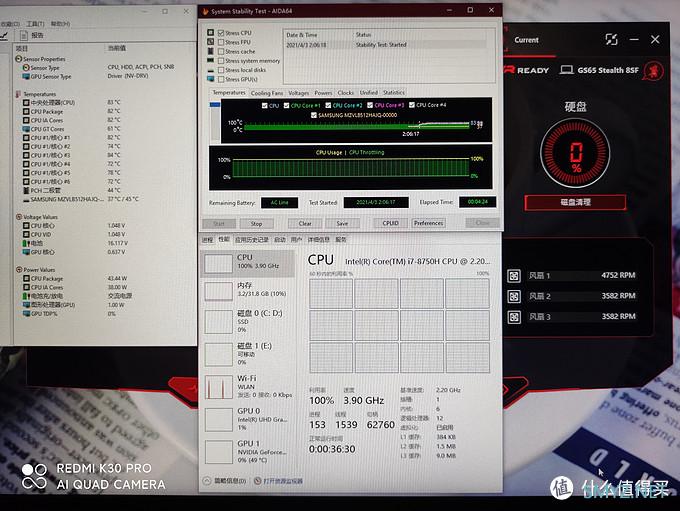Enable the Stress FPU checkbox

coord(221,42)
